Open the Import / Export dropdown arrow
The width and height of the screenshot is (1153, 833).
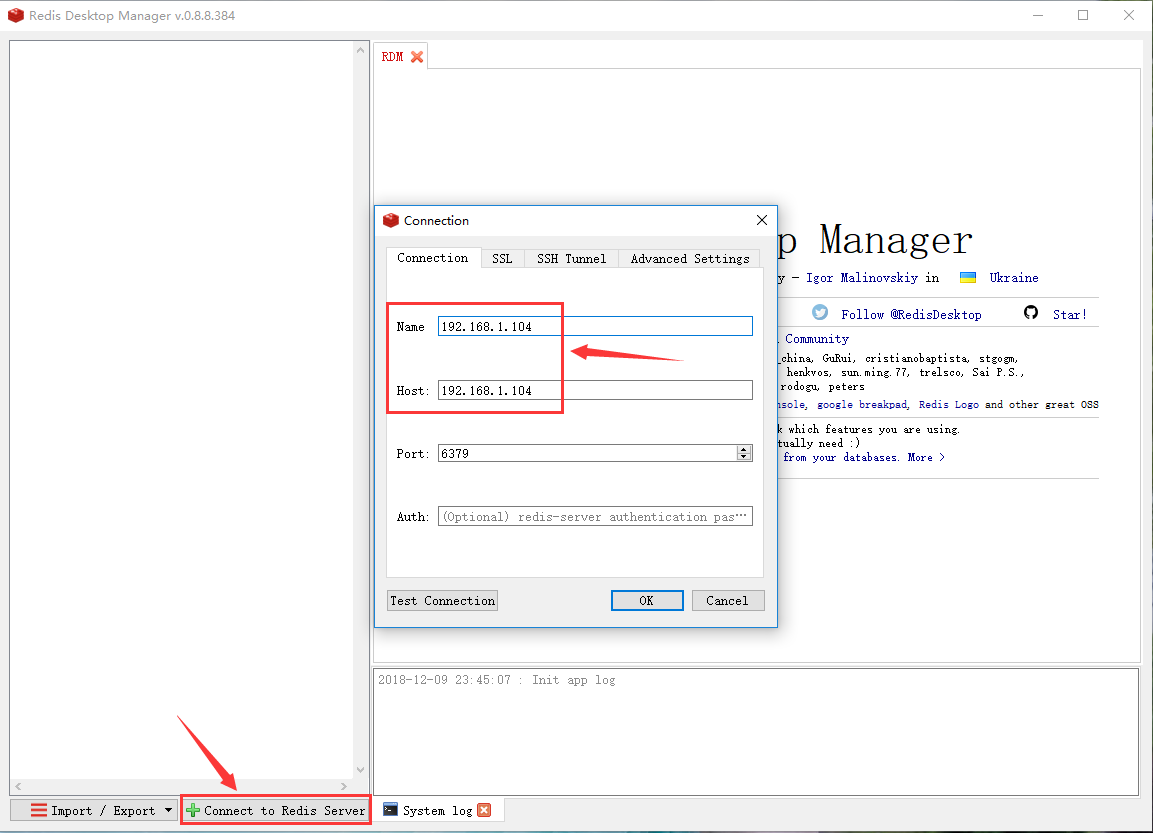168,810
